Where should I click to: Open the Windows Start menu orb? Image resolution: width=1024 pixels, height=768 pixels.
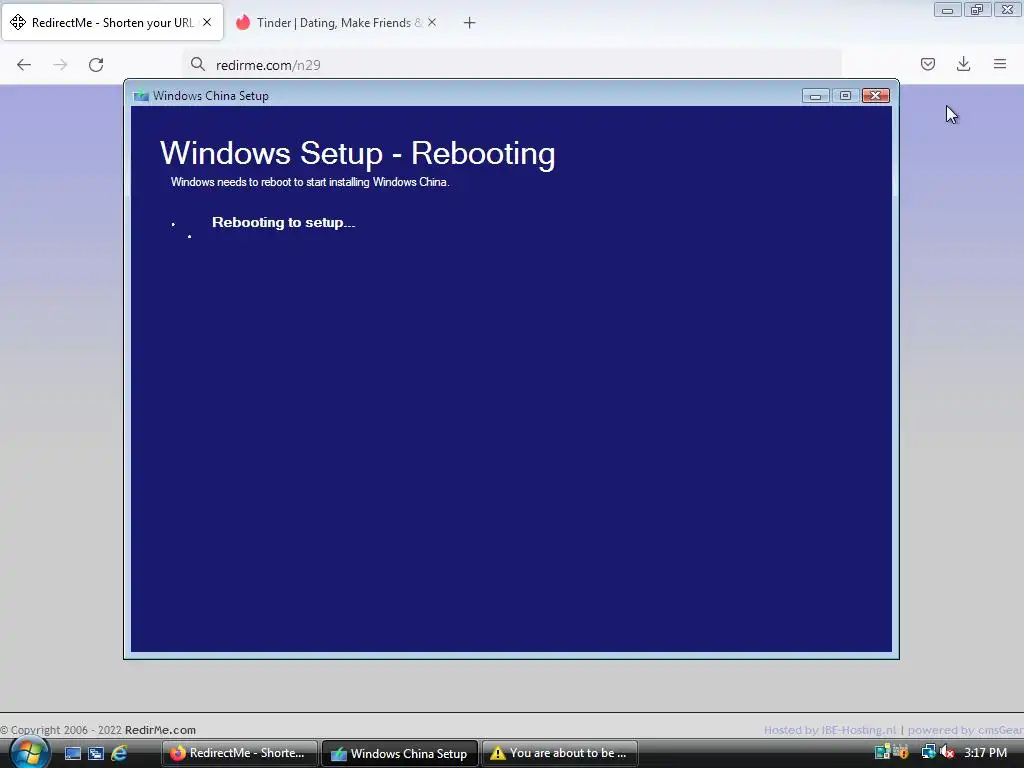(x=28, y=753)
